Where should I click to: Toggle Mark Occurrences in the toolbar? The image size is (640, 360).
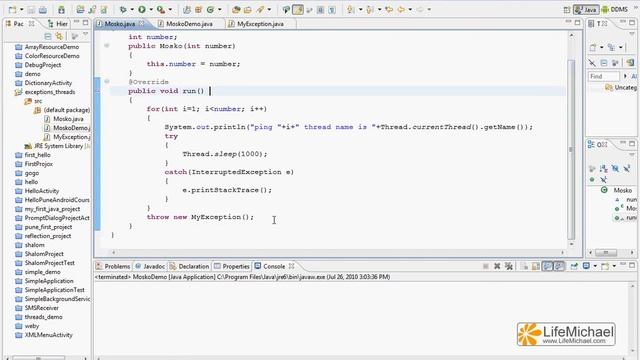tap(298, 9)
